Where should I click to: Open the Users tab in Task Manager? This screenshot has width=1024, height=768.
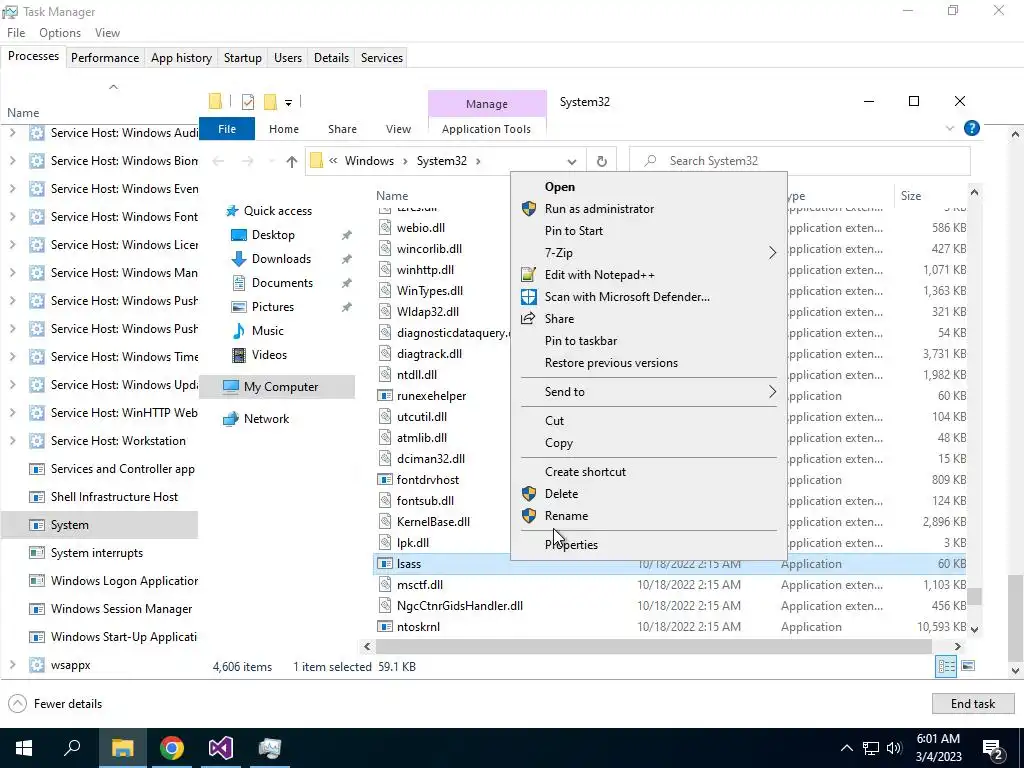point(288,57)
